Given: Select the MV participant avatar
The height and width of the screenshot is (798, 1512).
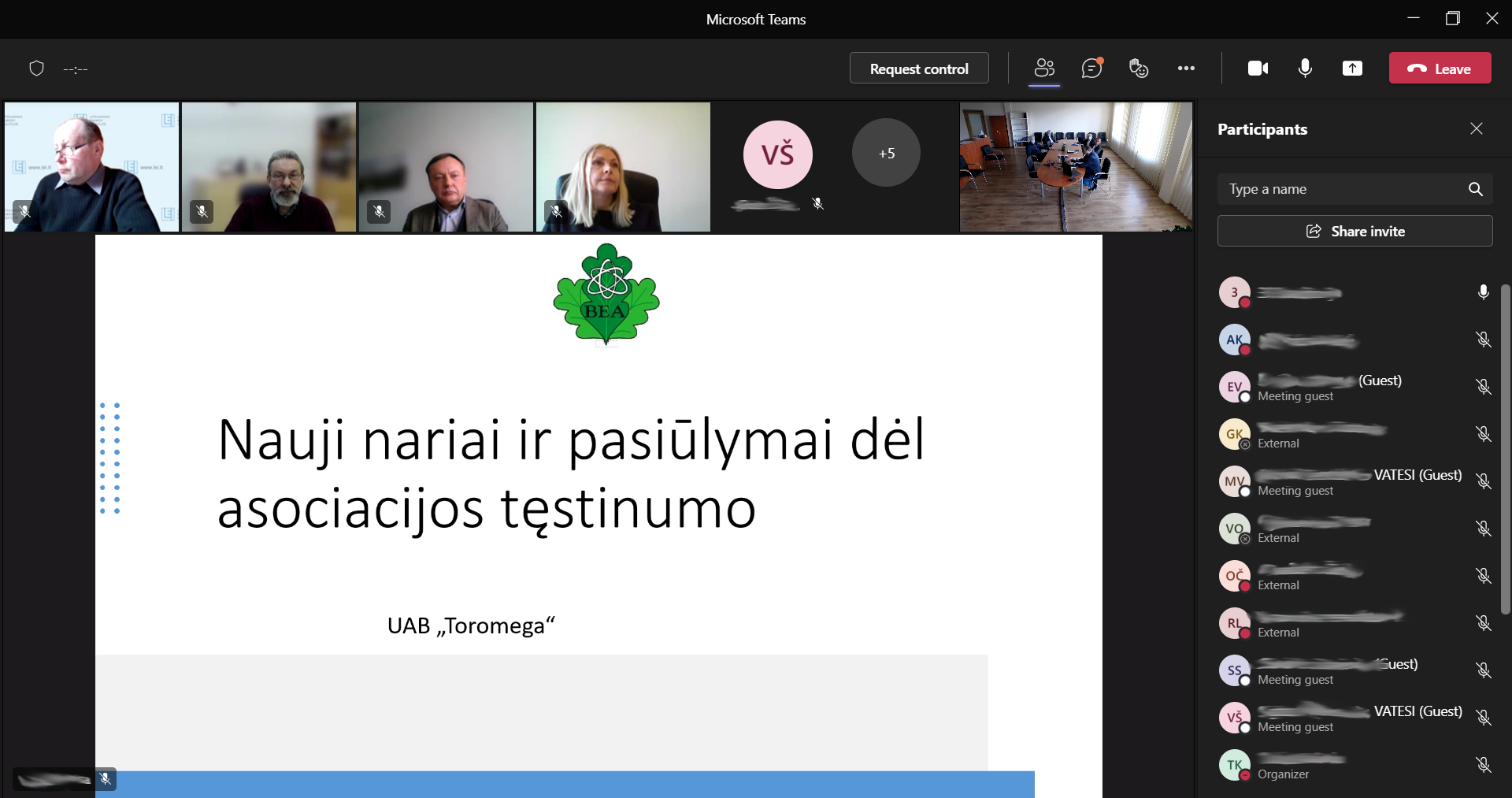Looking at the screenshot, I should 1234,481.
